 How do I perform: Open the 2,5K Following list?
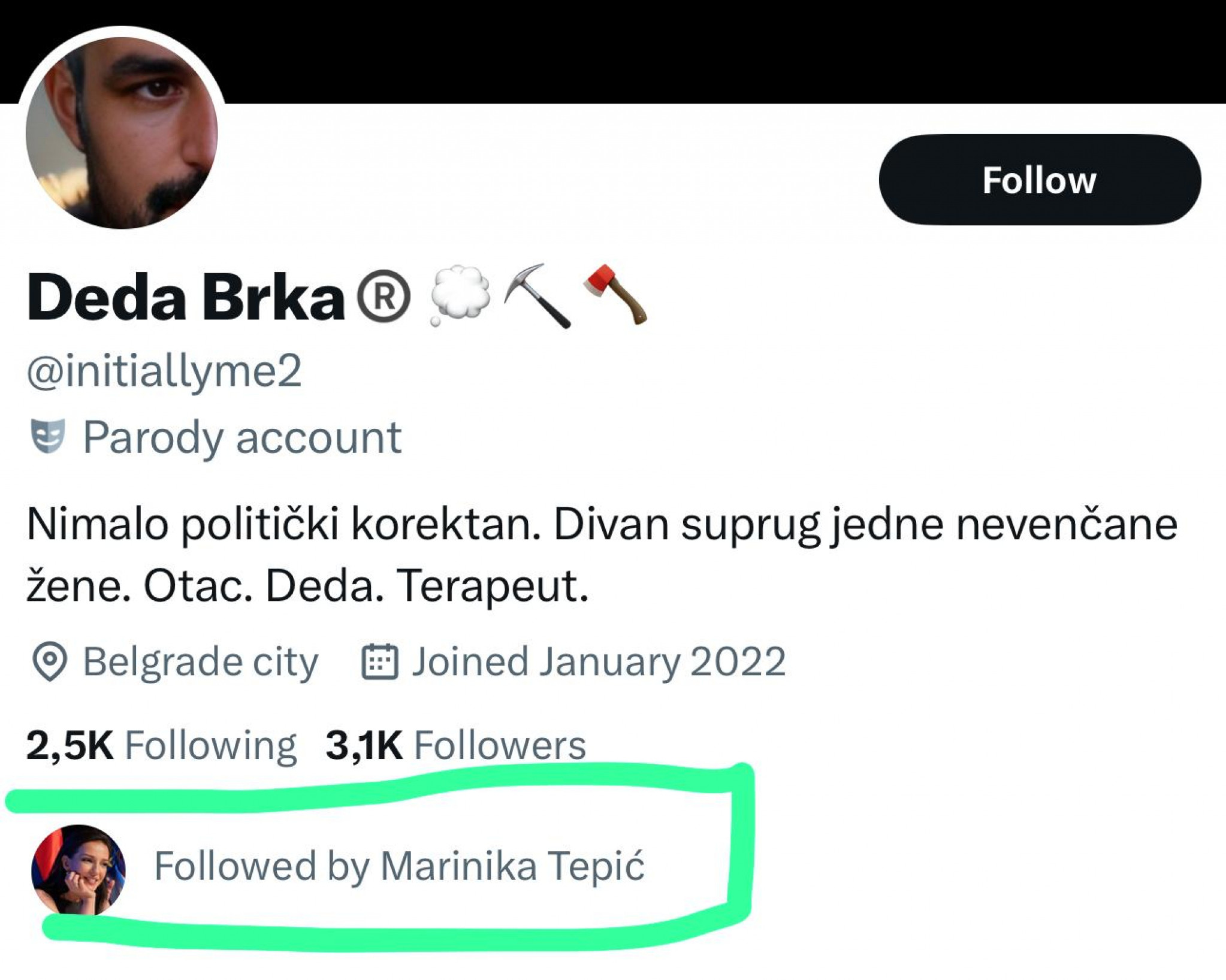[x=161, y=745]
